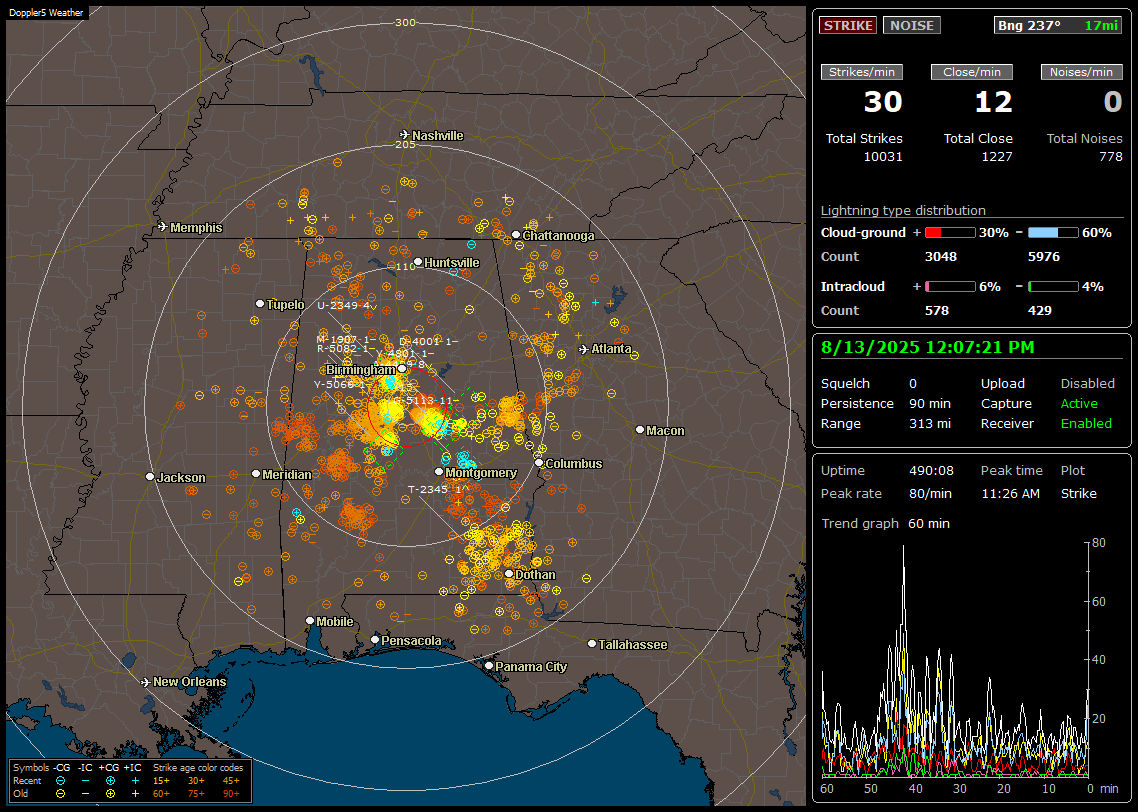Image resolution: width=1138 pixels, height=812 pixels.
Task: Click the Receiver status Enabled
Action: pyautogui.click(x=1086, y=423)
